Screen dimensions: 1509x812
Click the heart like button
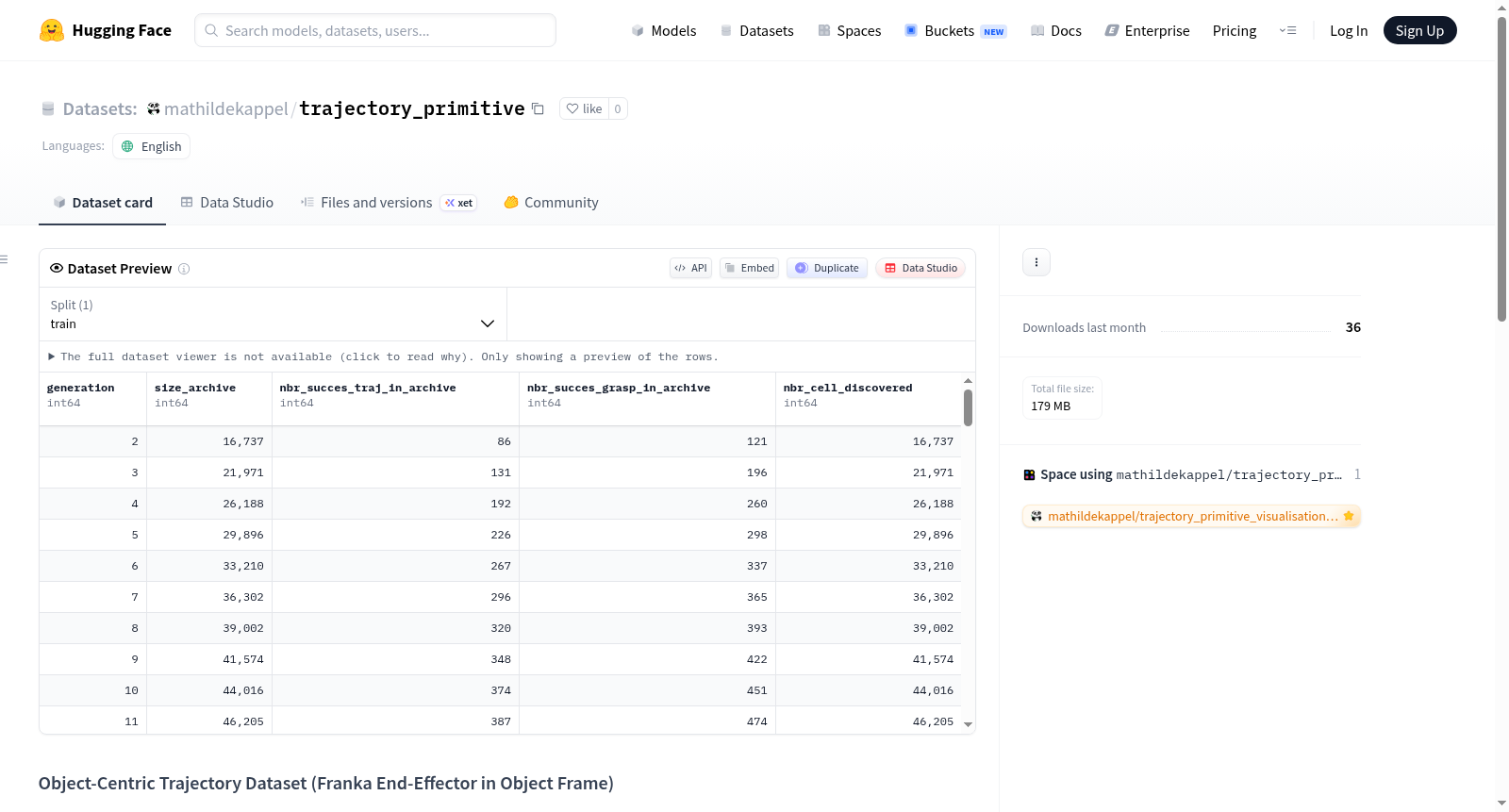click(x=584, y=108)
